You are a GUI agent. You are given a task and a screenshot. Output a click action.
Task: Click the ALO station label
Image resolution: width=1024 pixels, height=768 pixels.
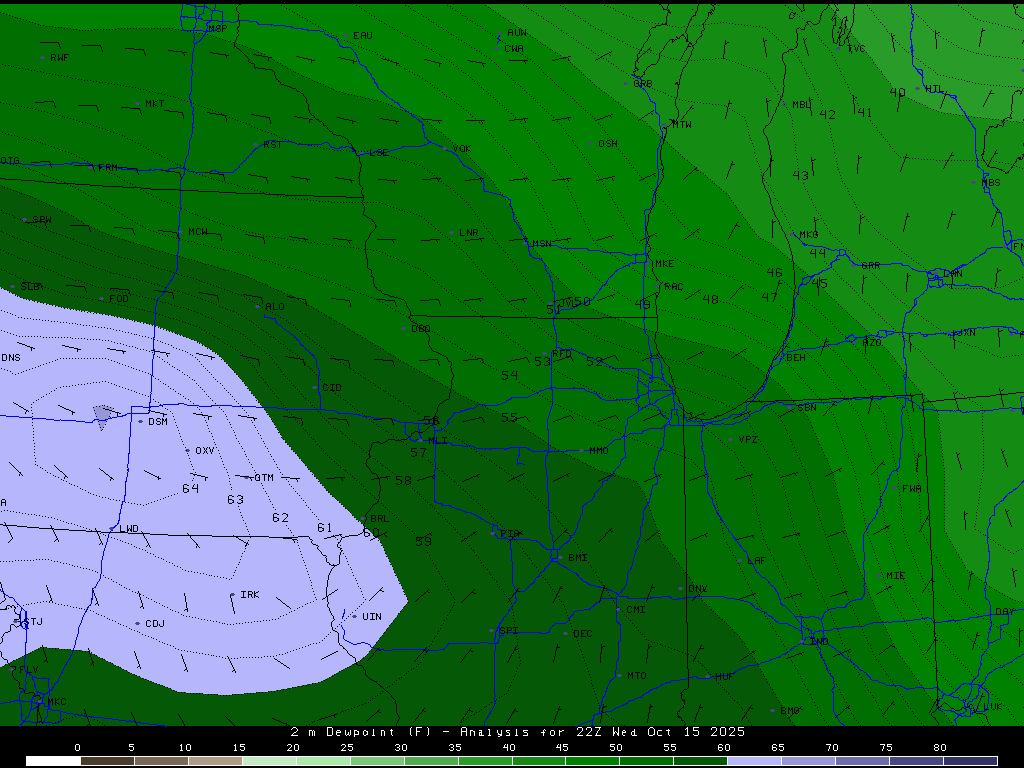[275, 307]
